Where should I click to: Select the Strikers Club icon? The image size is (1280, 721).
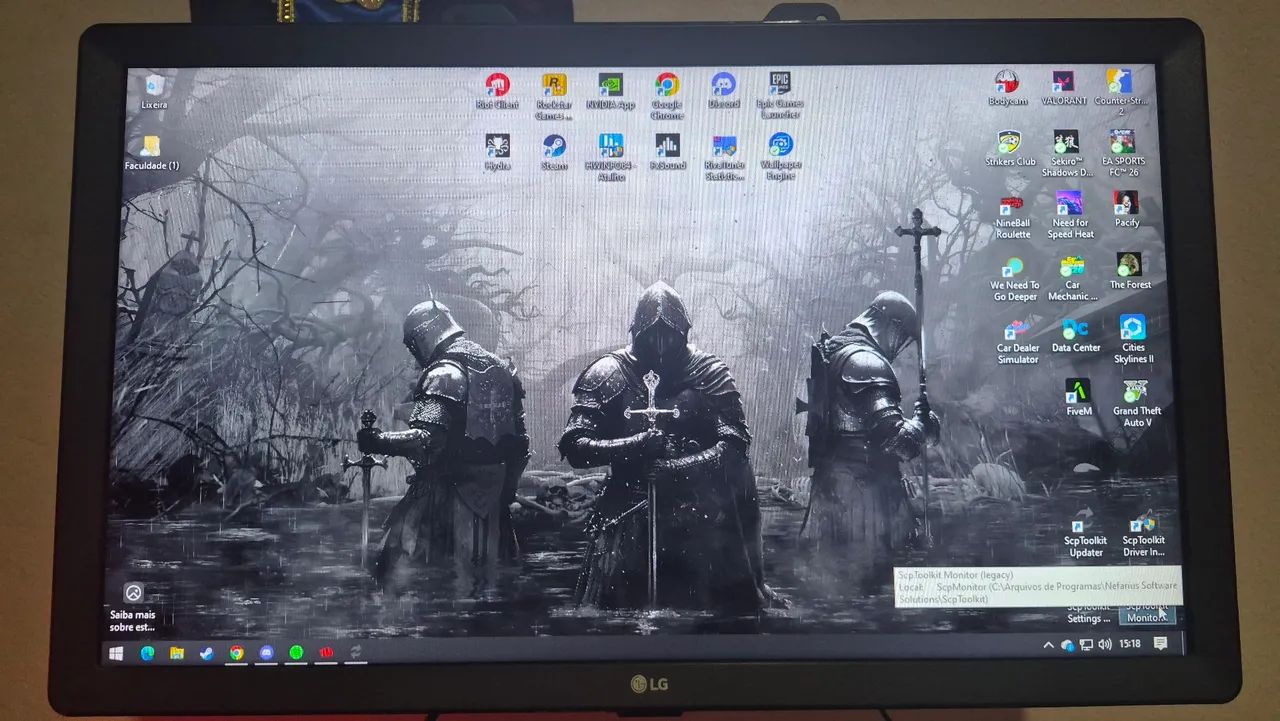coord(1010,148)
